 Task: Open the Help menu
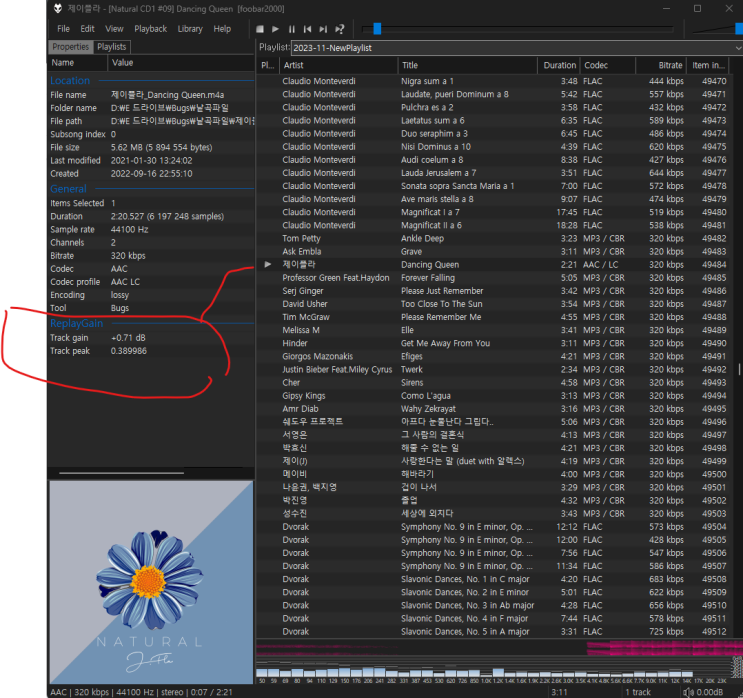coord(222,29)
